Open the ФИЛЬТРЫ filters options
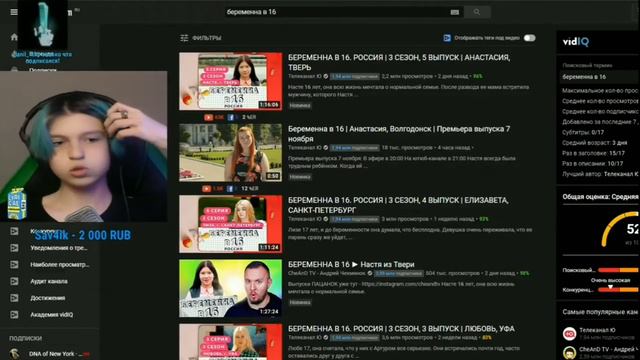640x360 pixels. [x=201, y=38]
